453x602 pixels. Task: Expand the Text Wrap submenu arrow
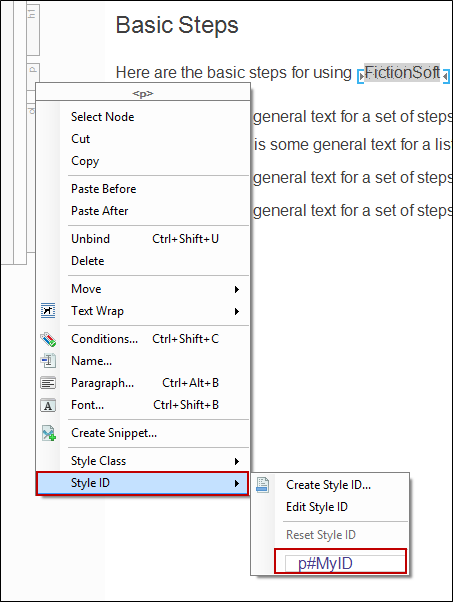(x=237, y=311)
